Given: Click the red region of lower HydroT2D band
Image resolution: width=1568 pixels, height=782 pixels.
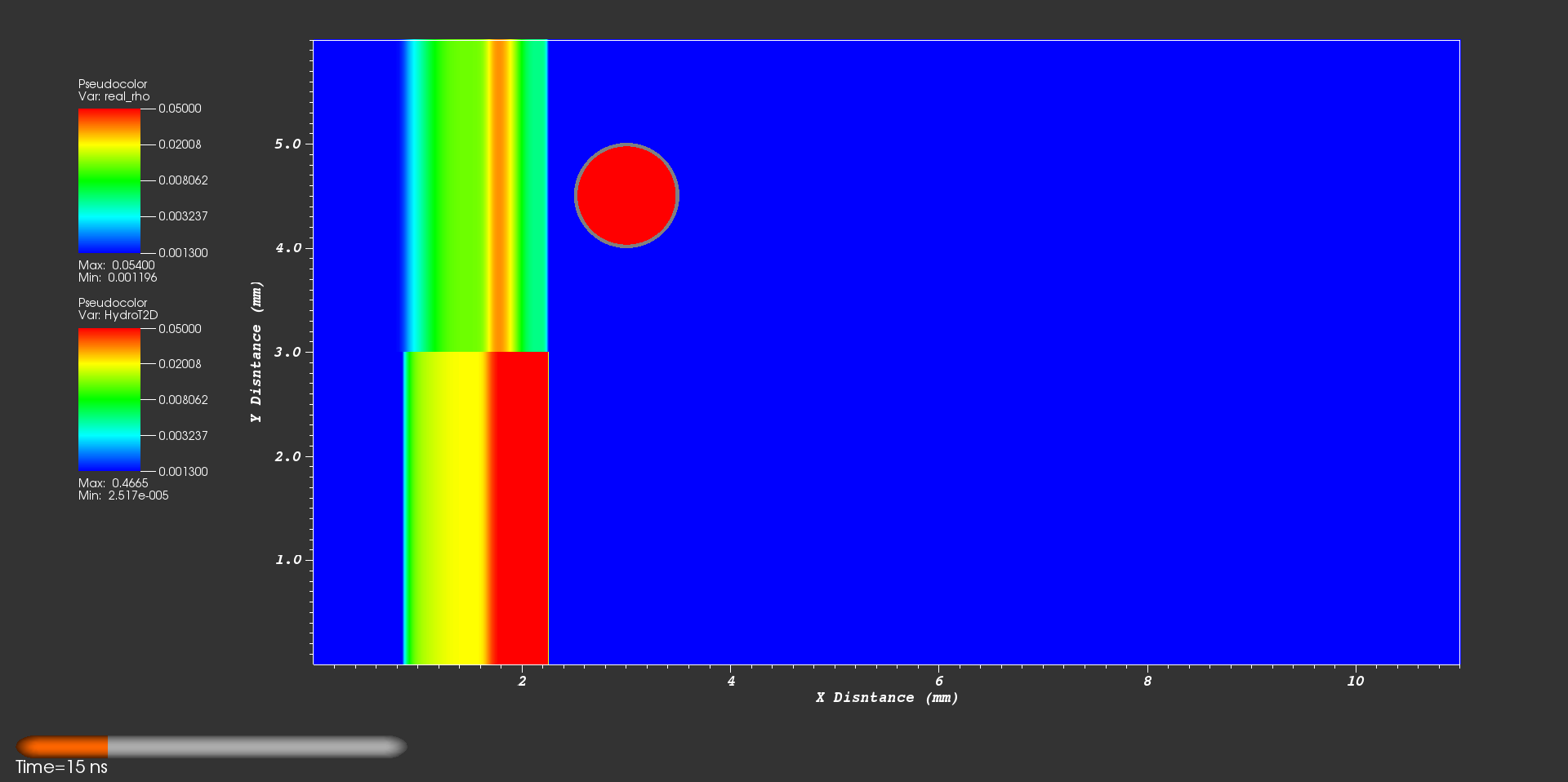Looking at the screenshot, I should 521,508.
